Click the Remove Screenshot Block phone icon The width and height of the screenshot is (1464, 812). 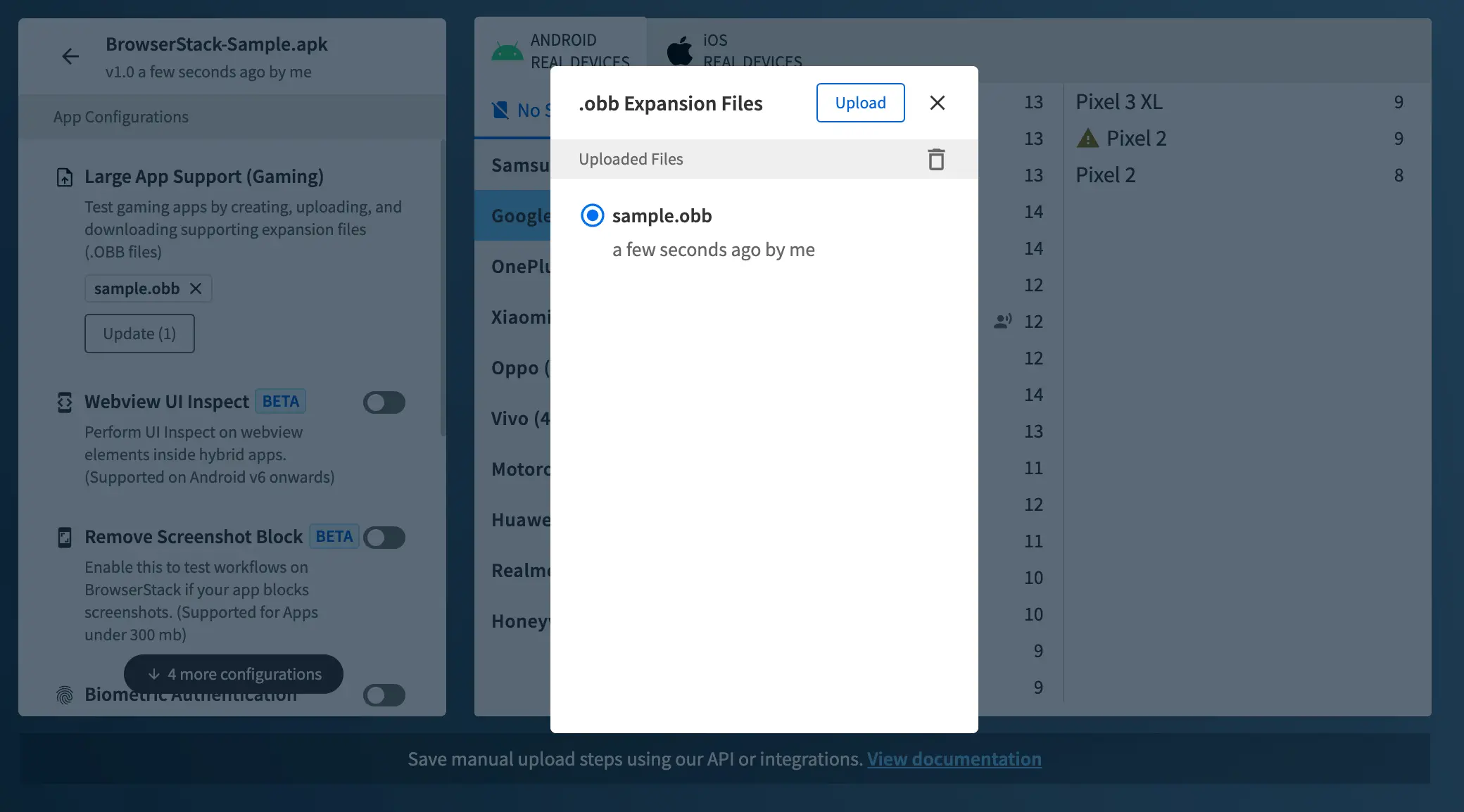(65, 538)
